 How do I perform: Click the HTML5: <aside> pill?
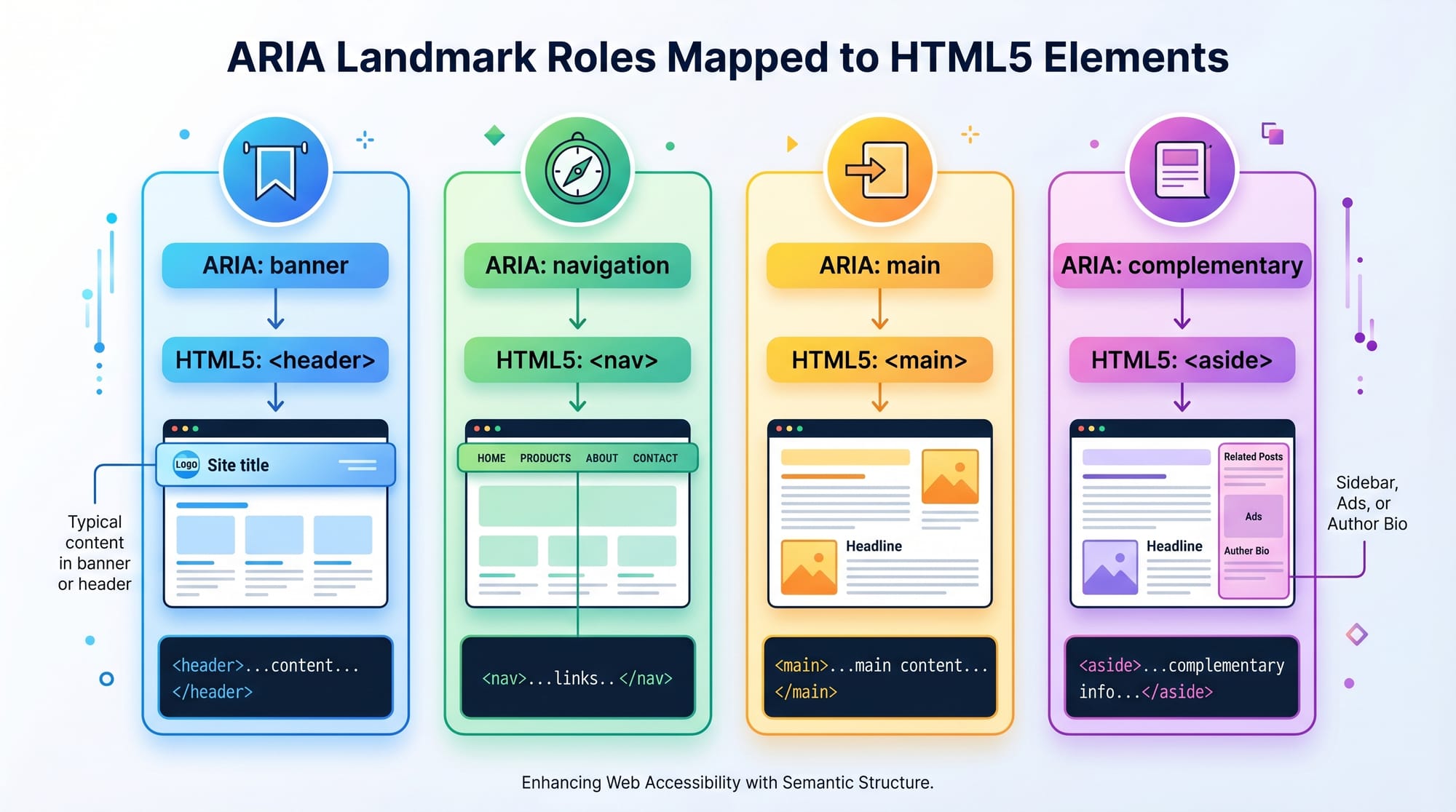[x=1182, y=360]
